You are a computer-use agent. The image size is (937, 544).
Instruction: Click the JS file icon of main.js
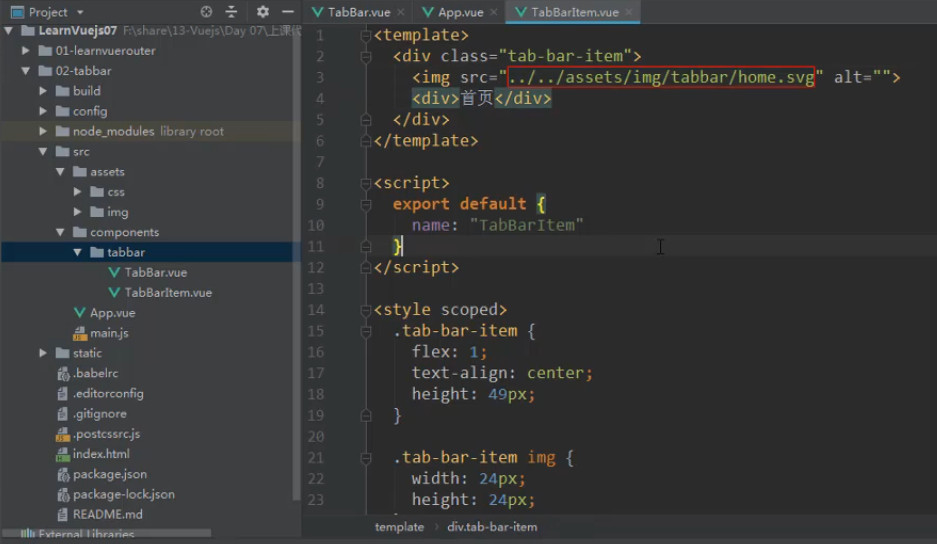[79, 333]
